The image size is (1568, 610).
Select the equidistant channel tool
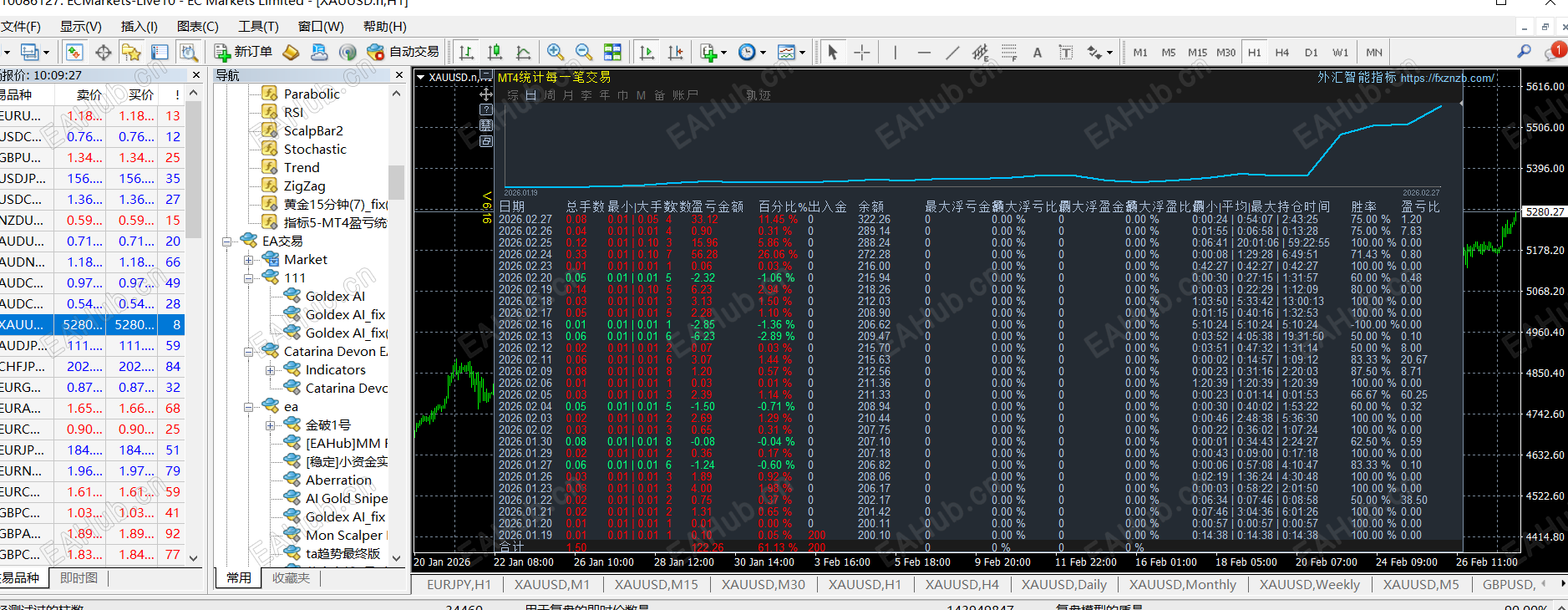click(980, 52)
